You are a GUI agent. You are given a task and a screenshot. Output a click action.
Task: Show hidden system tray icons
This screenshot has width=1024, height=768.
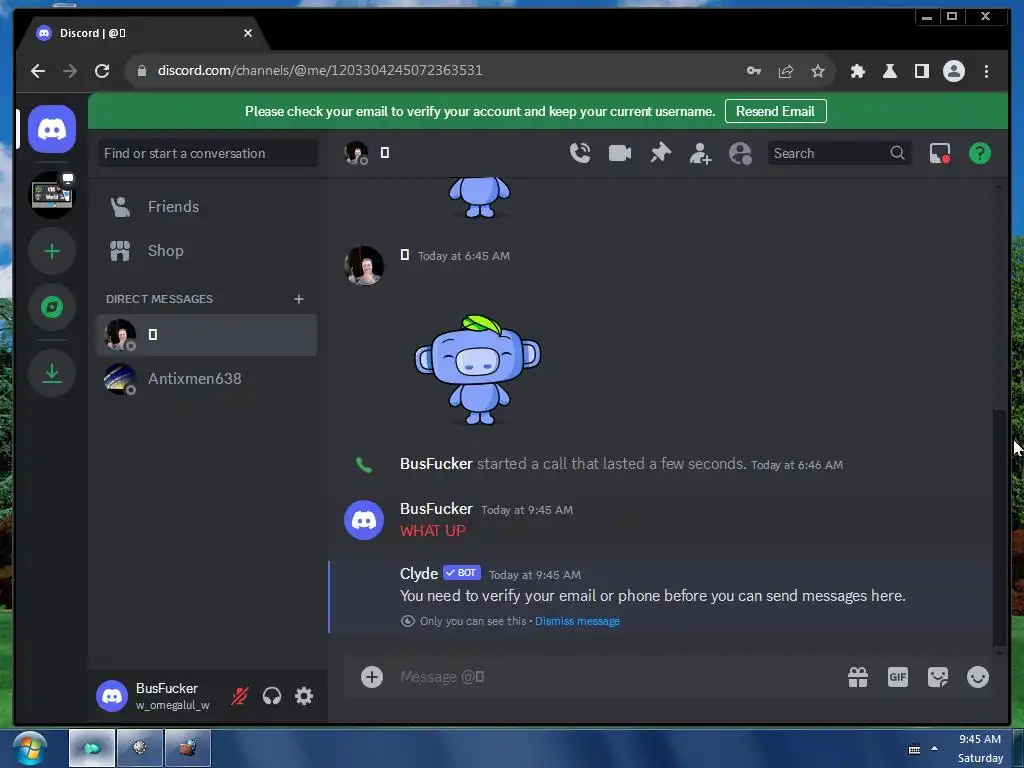[x=935, y=749]
